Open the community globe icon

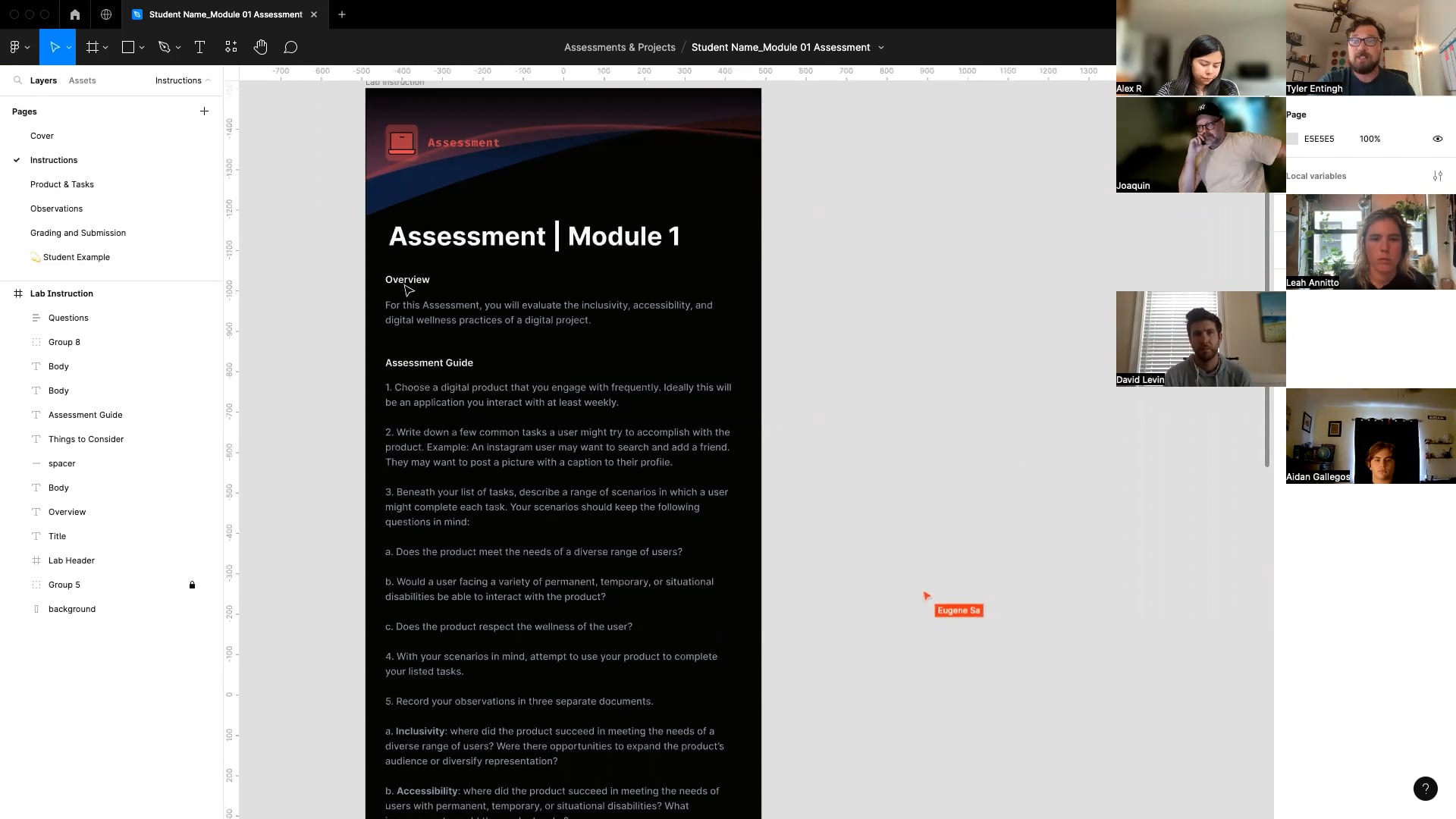point(106,14)
